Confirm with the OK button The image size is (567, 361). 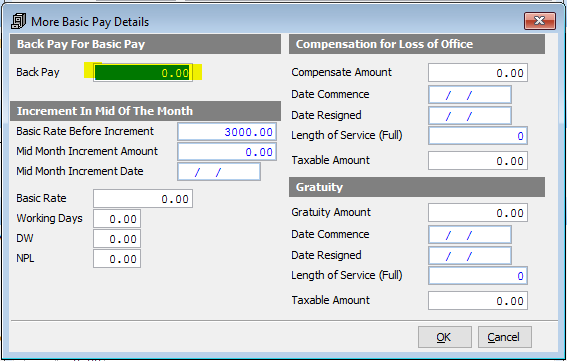click(445, 337)
